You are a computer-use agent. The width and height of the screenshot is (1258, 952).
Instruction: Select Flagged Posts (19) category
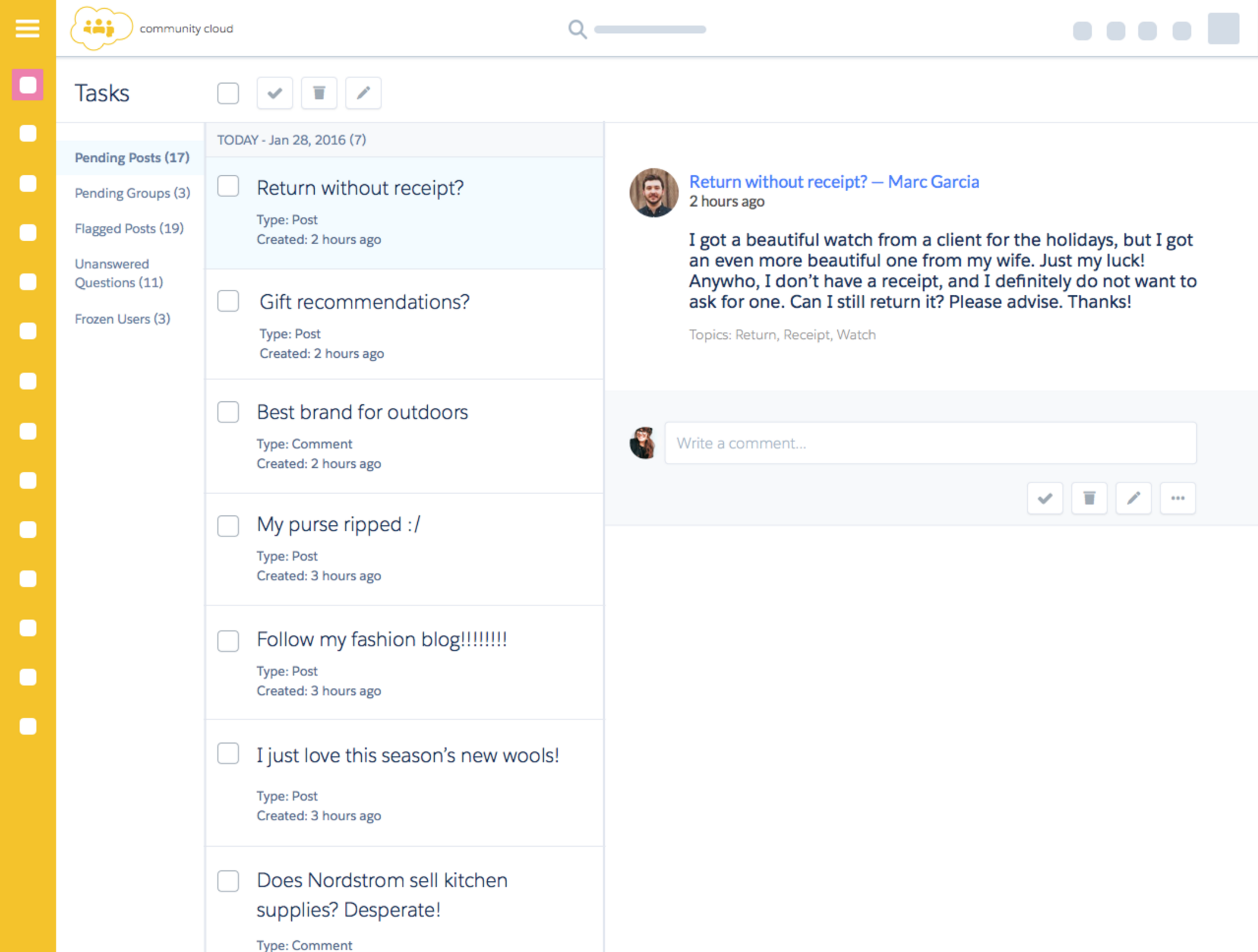129,228
